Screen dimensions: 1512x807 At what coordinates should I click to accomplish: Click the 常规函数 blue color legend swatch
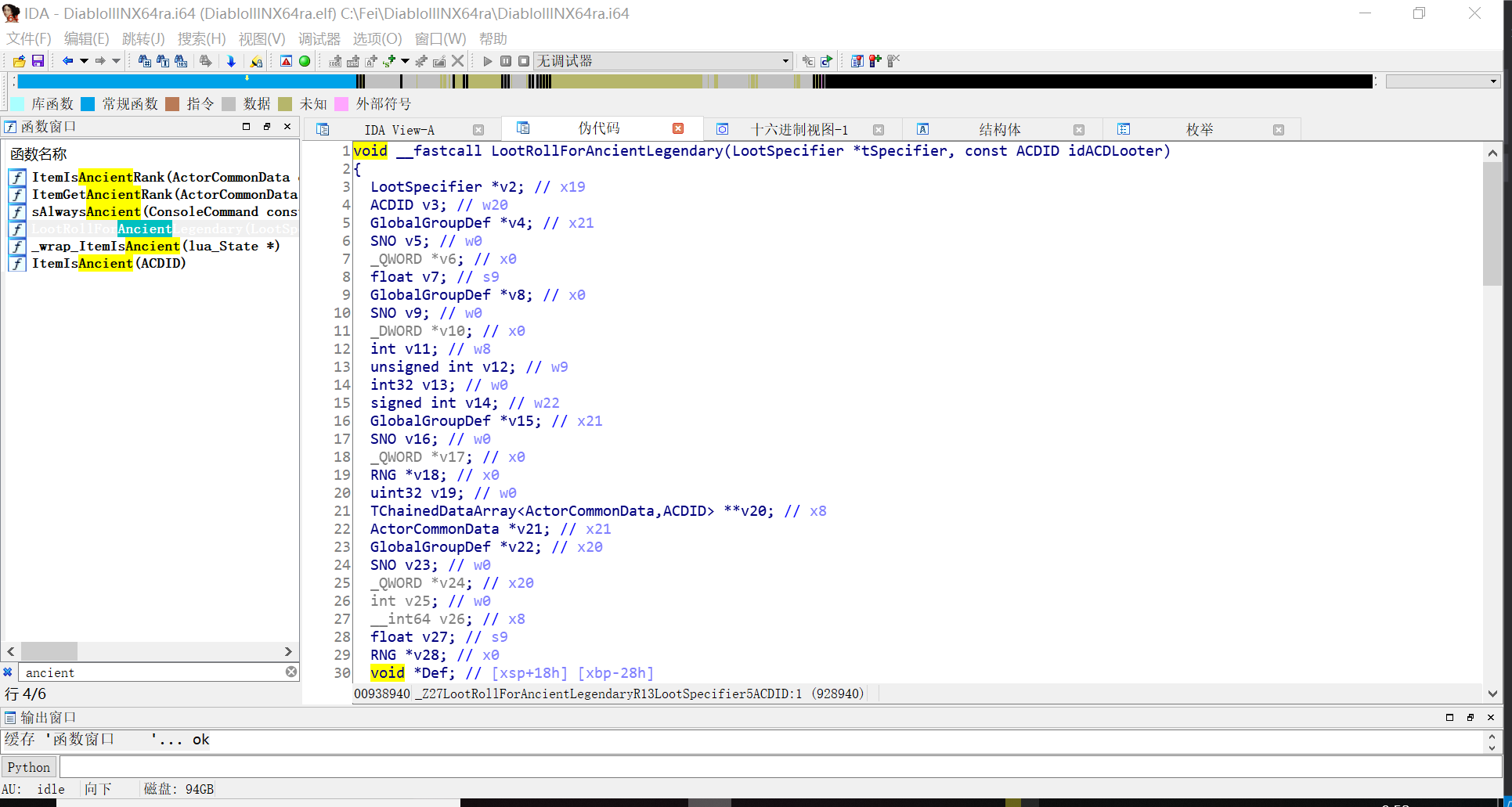[x=88, y=104]
